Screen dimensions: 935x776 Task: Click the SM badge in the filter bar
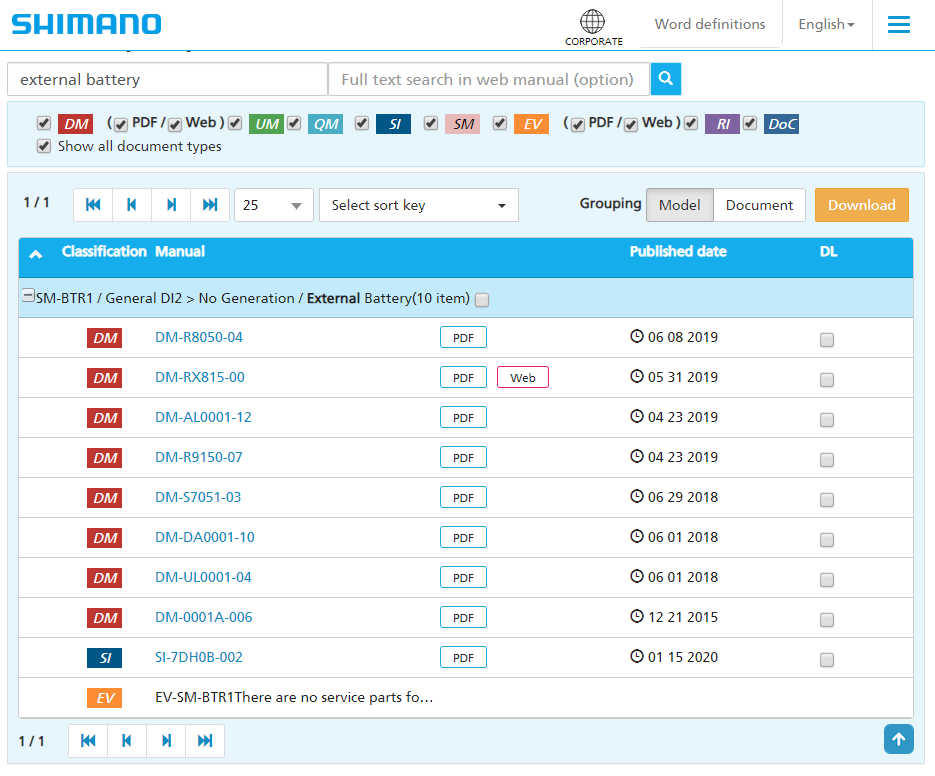pyautogui.click(x=463, y=124)
